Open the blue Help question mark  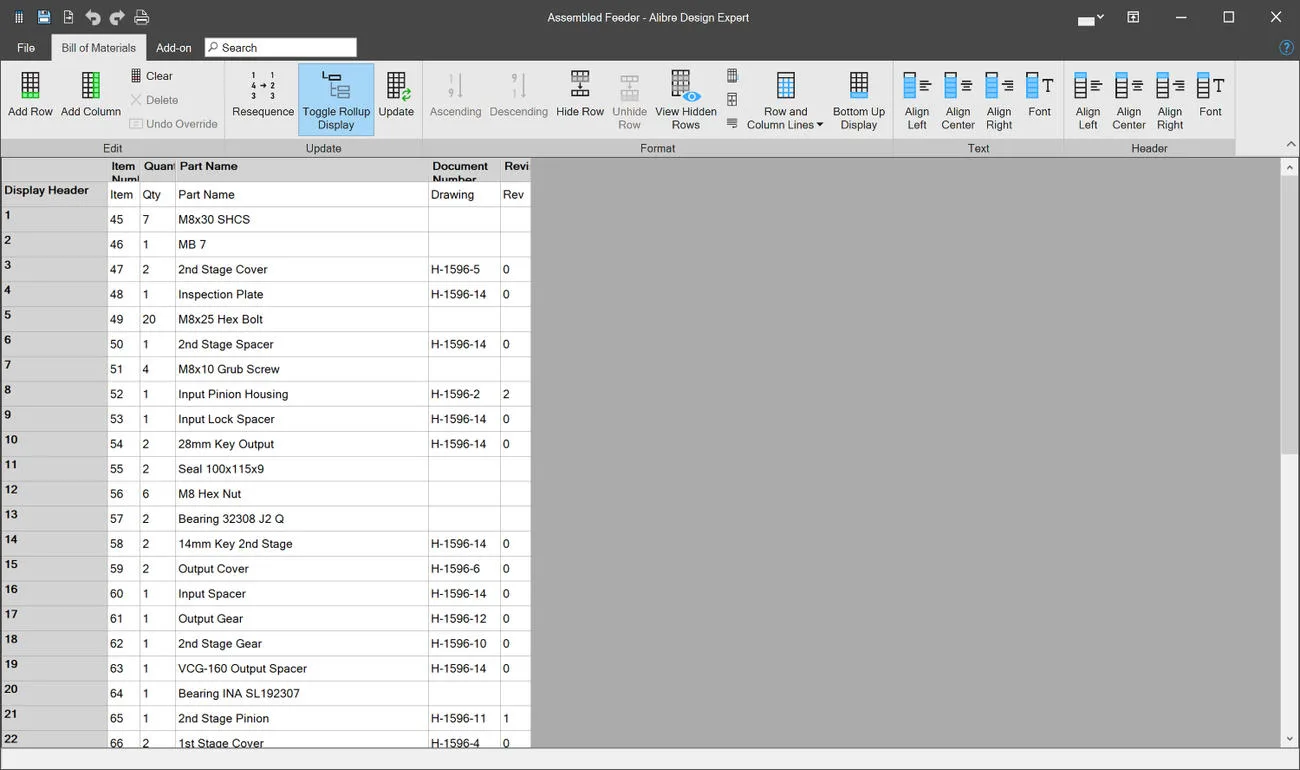(1287, 48)
